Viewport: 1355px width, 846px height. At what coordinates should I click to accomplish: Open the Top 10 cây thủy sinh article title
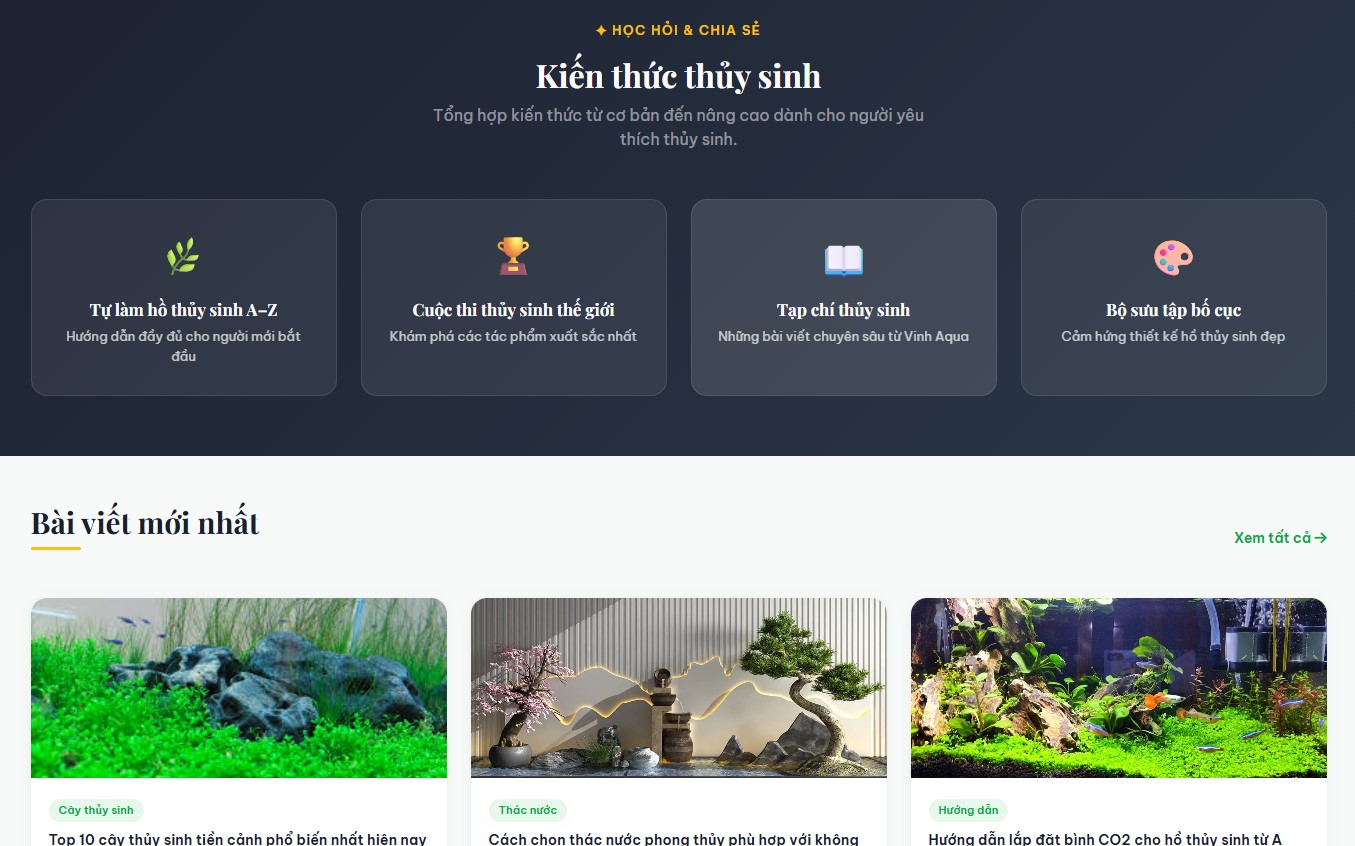pyautogui.click(x=238, y=839)
